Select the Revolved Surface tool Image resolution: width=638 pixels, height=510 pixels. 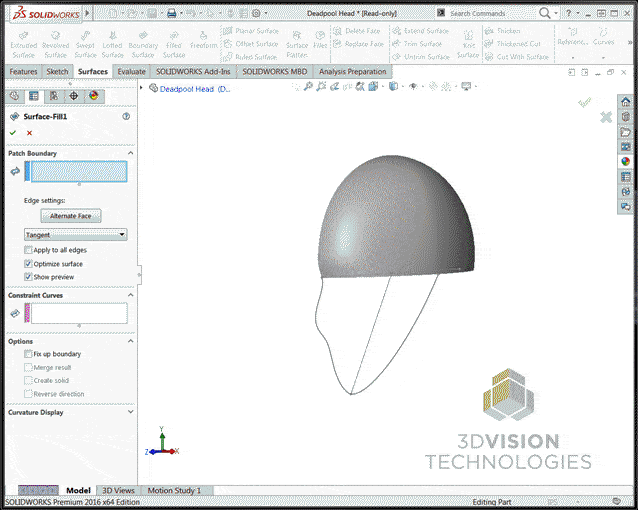[x=55, y=44]
